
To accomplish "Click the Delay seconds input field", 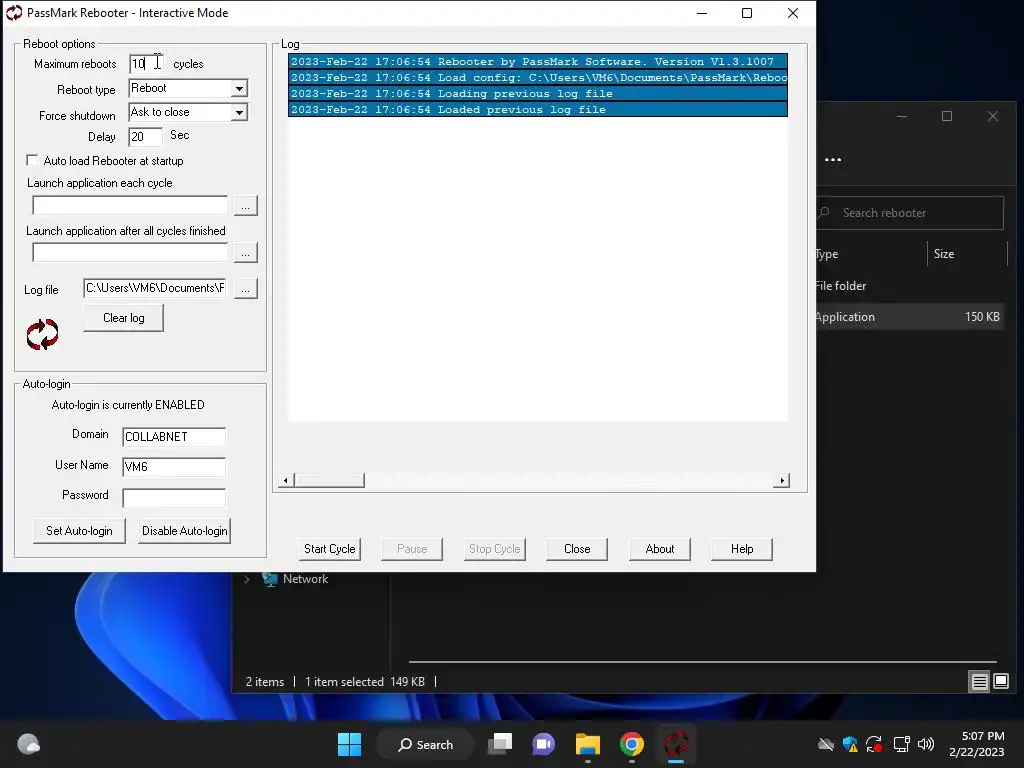I will click(x=146, y=136).
